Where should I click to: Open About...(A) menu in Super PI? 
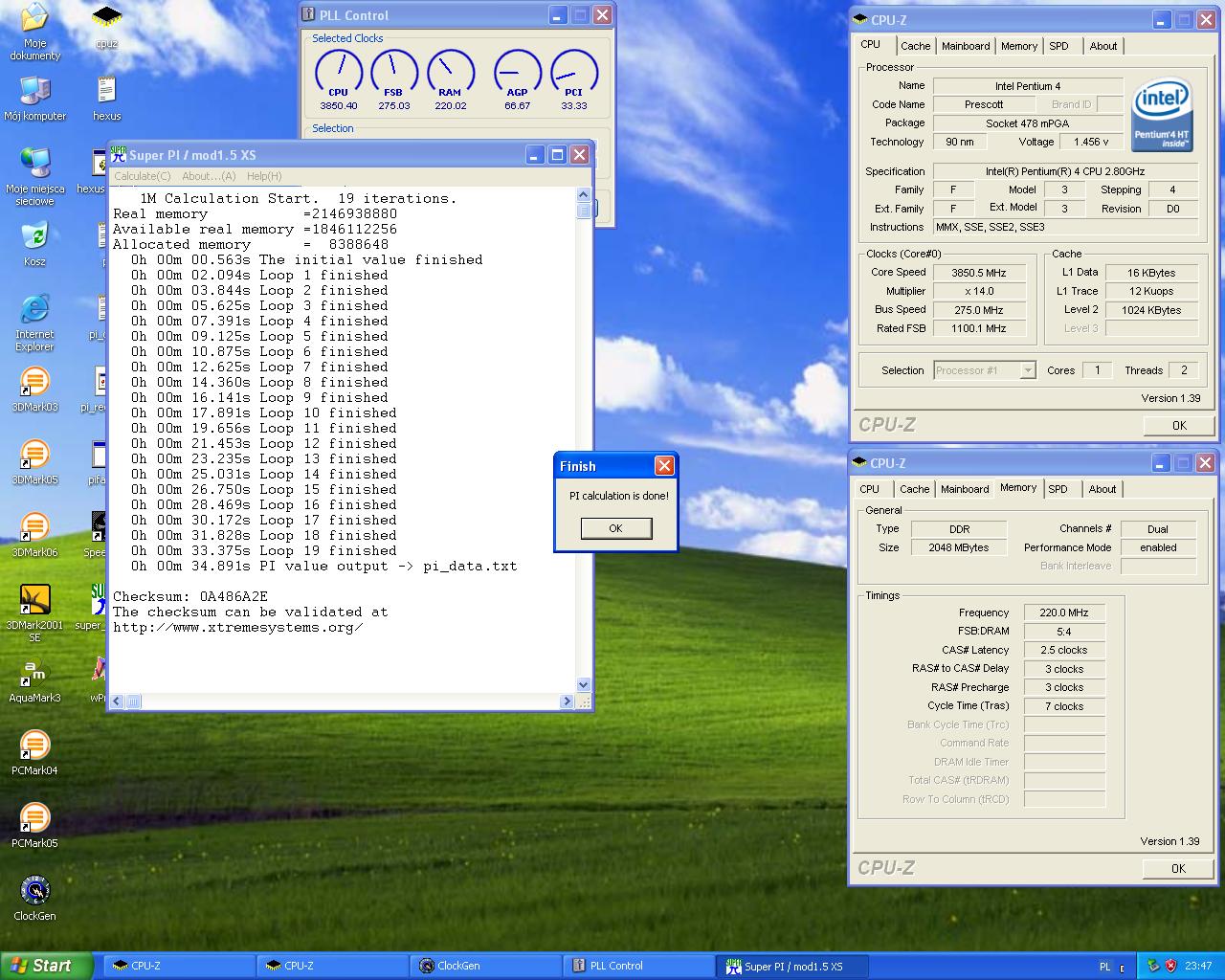(x=209, y=176)
